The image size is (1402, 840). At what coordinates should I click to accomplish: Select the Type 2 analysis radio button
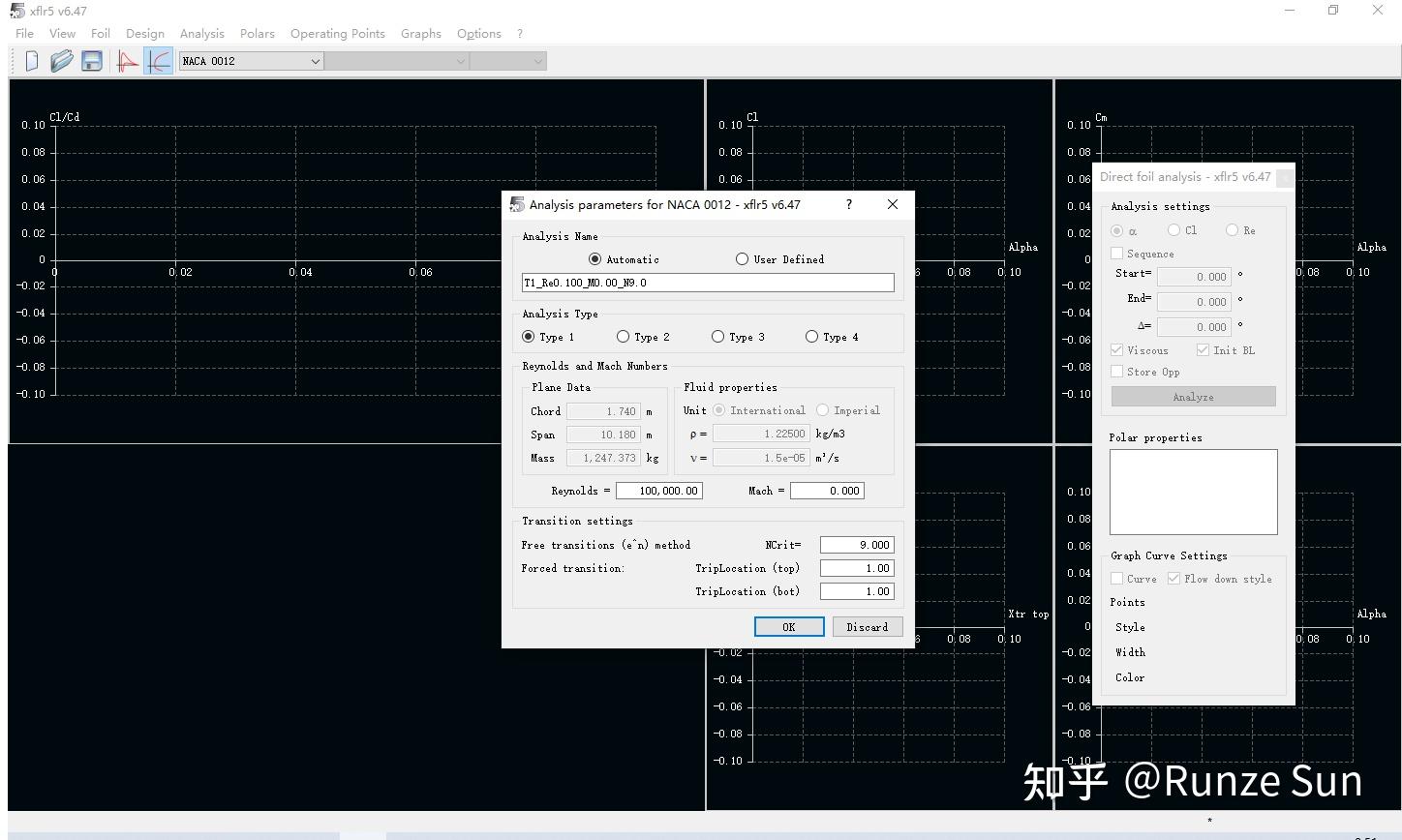point(623,336)
